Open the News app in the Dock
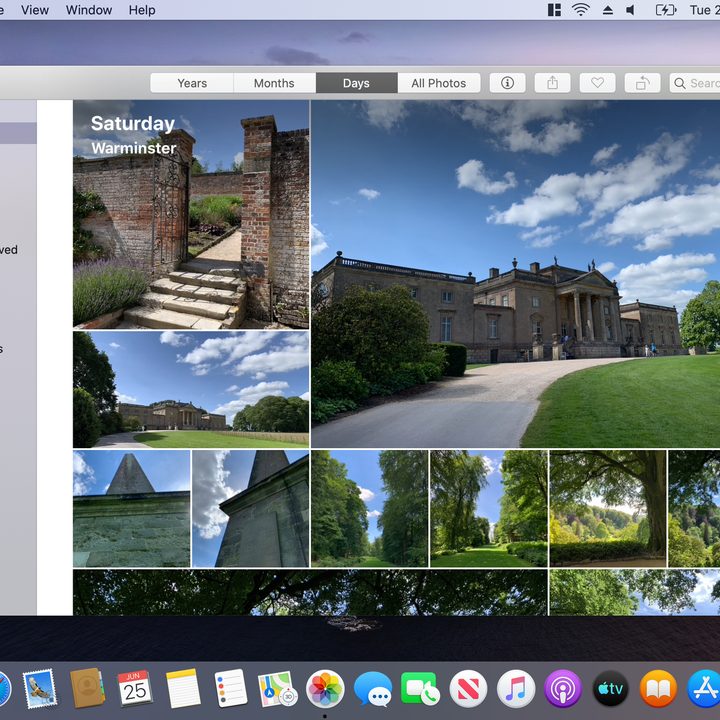Viewport: 720px width, 720px height. click(x=468, y=689)
